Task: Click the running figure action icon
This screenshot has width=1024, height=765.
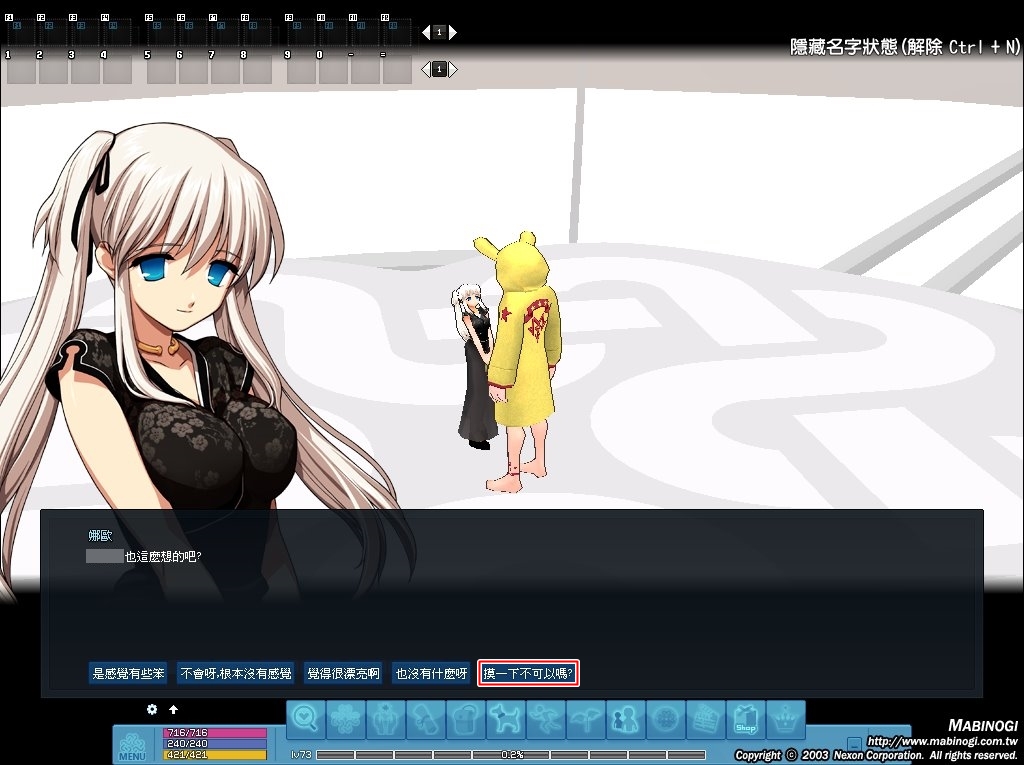Action: tap(546, 719)
